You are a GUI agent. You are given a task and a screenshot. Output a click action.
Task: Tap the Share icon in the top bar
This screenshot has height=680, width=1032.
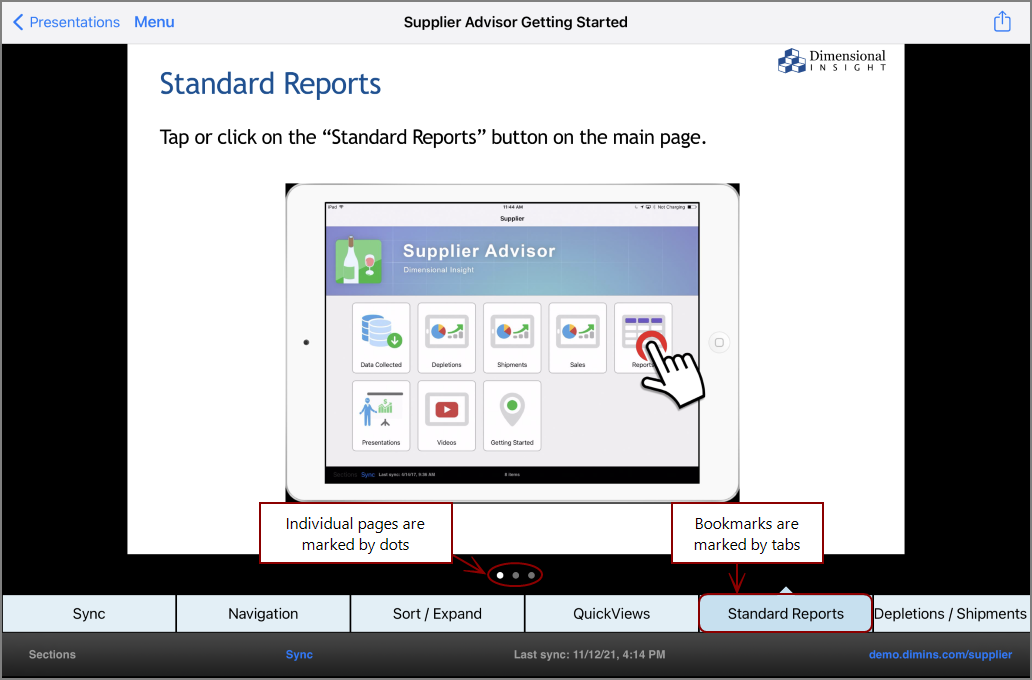point(1002,20)
